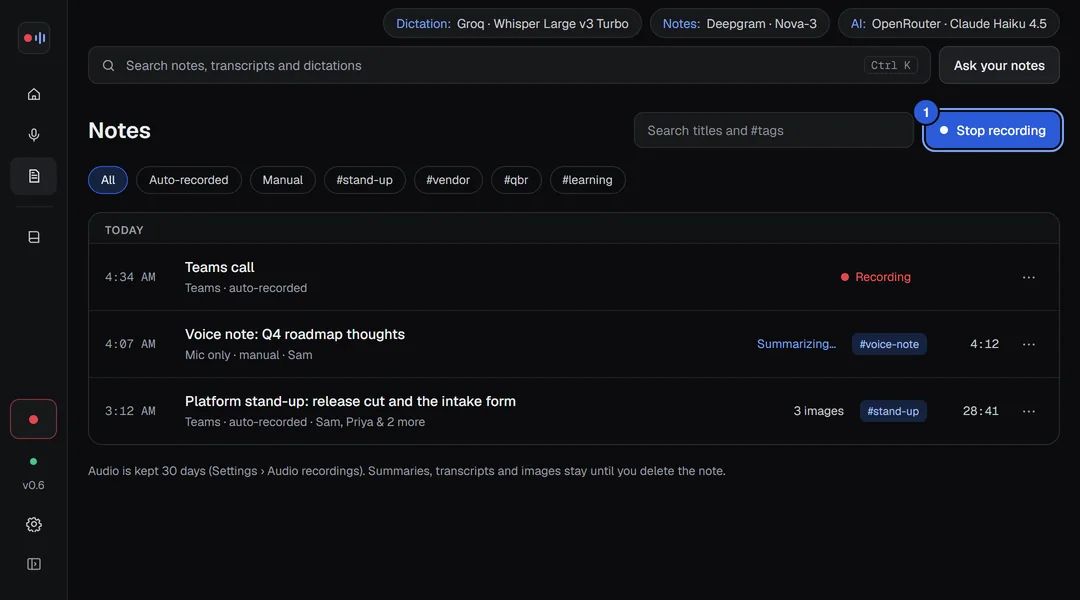Focus the Search notes, transcripts and dictations field
Image resolution: width=1080 pixels, height=600 pixels.
[509, 65]
